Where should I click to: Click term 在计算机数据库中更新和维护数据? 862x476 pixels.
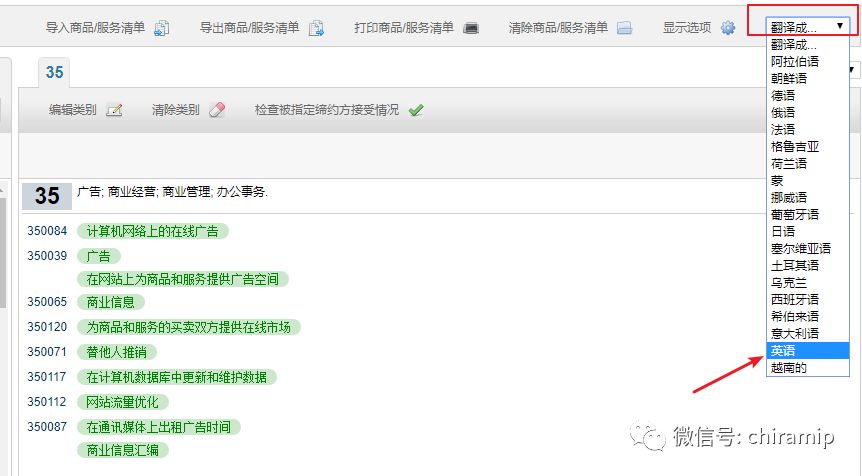176,378
